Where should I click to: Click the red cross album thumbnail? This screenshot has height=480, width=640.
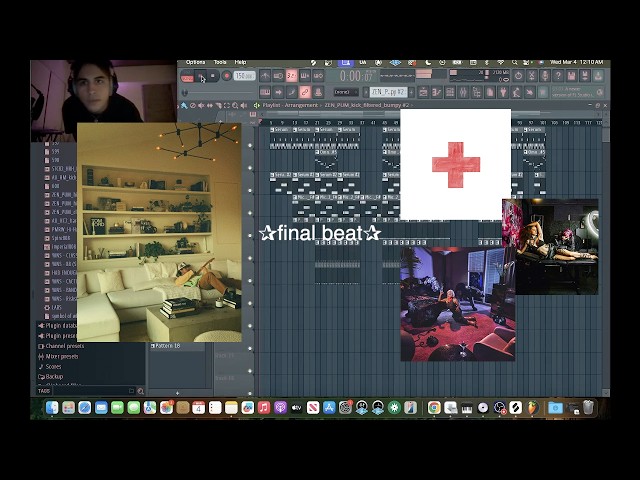(456, 164)
